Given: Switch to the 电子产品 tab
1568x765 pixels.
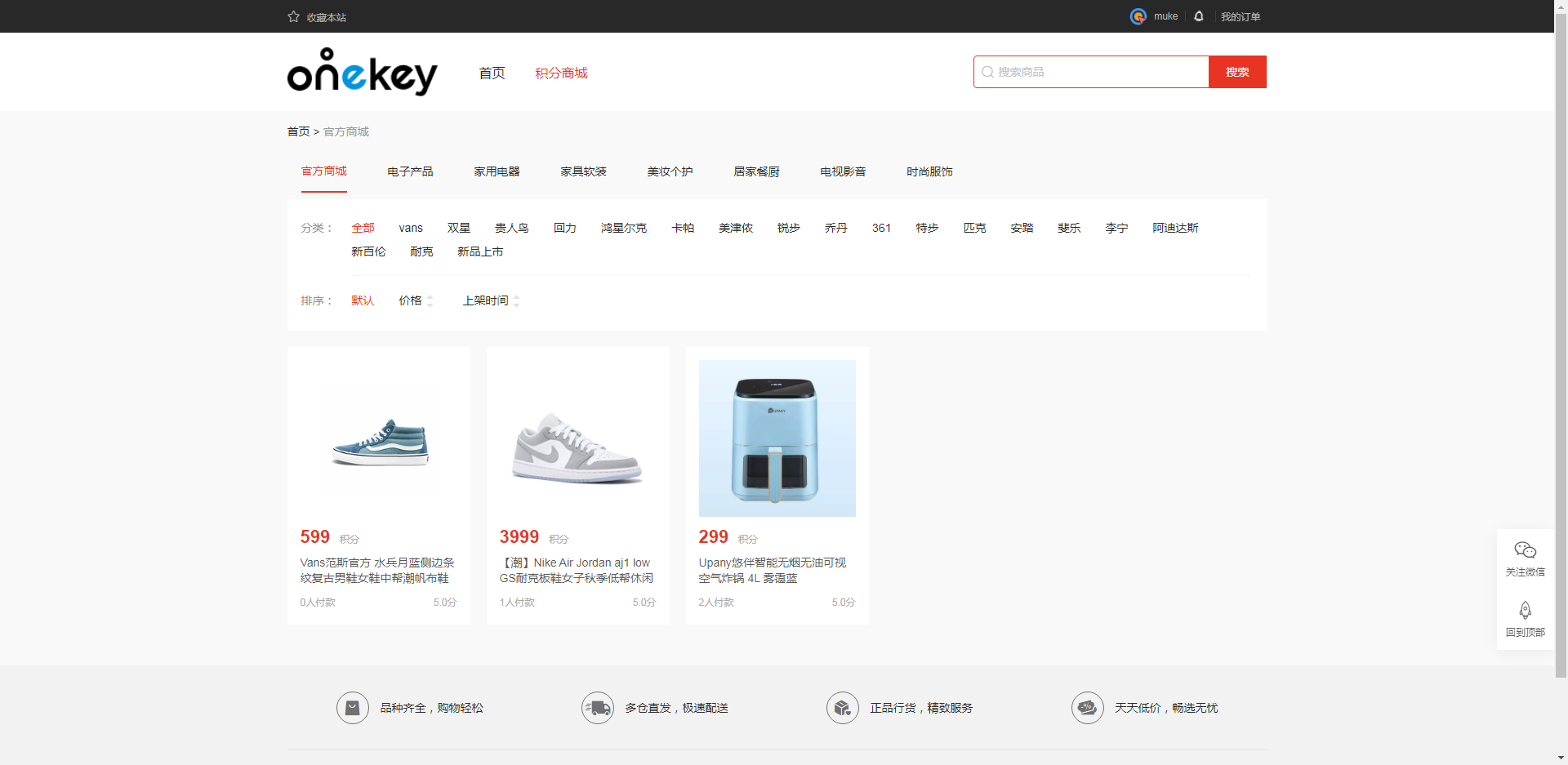Looking at the screenshot, I should pyautogui.click(x=410, y=171).
